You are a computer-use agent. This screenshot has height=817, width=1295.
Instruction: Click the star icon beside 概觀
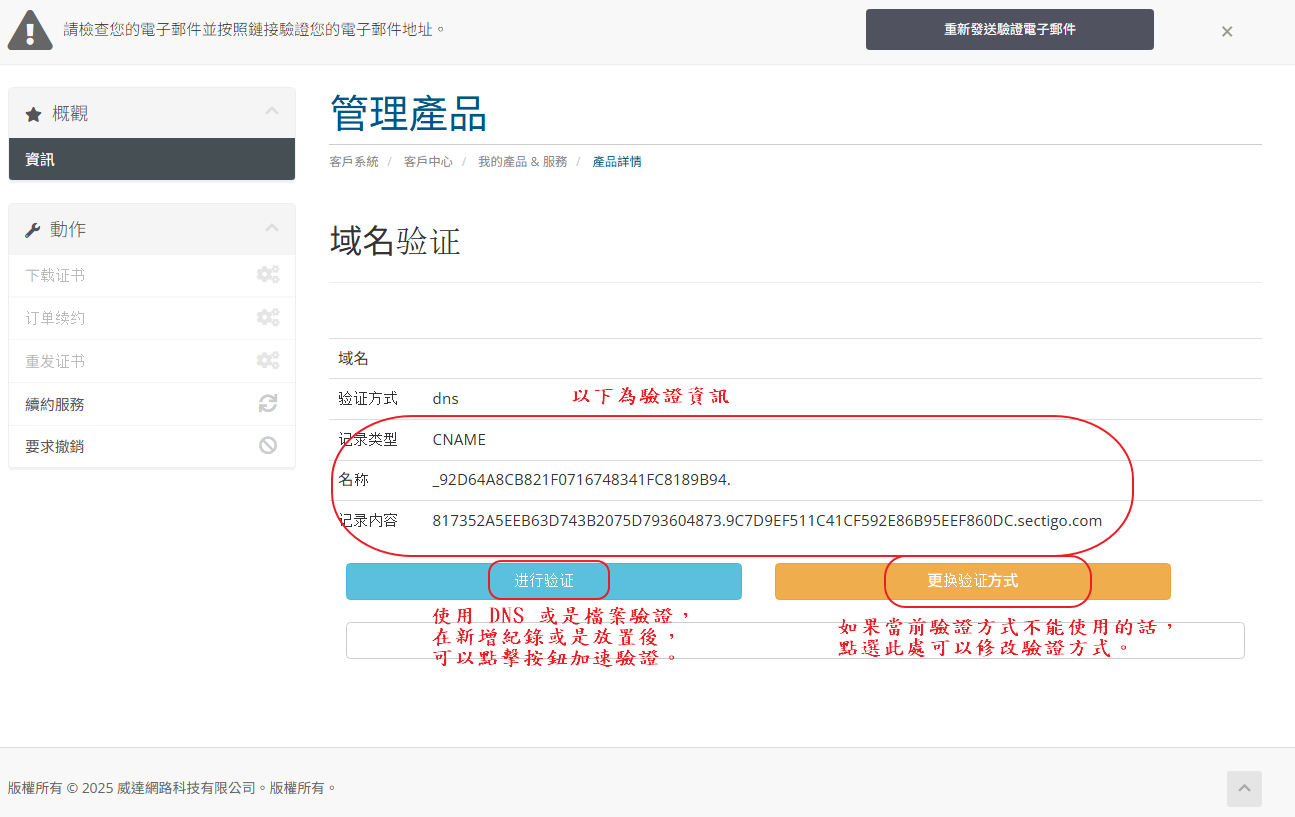33,115
